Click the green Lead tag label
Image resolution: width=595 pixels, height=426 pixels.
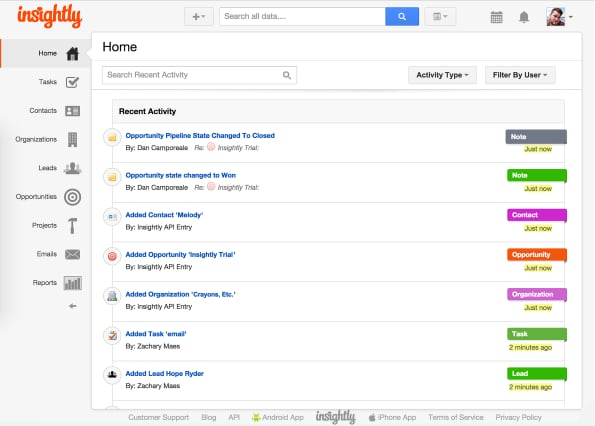(537, 374)
